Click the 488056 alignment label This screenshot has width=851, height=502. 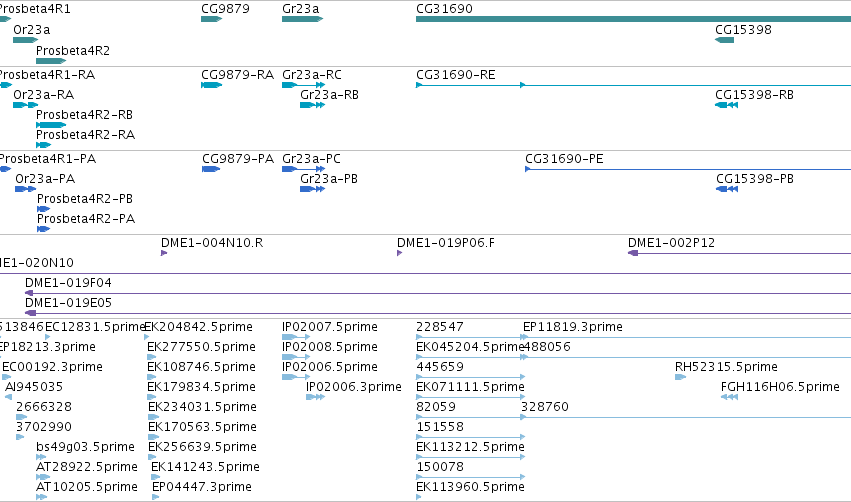point(547,347)
